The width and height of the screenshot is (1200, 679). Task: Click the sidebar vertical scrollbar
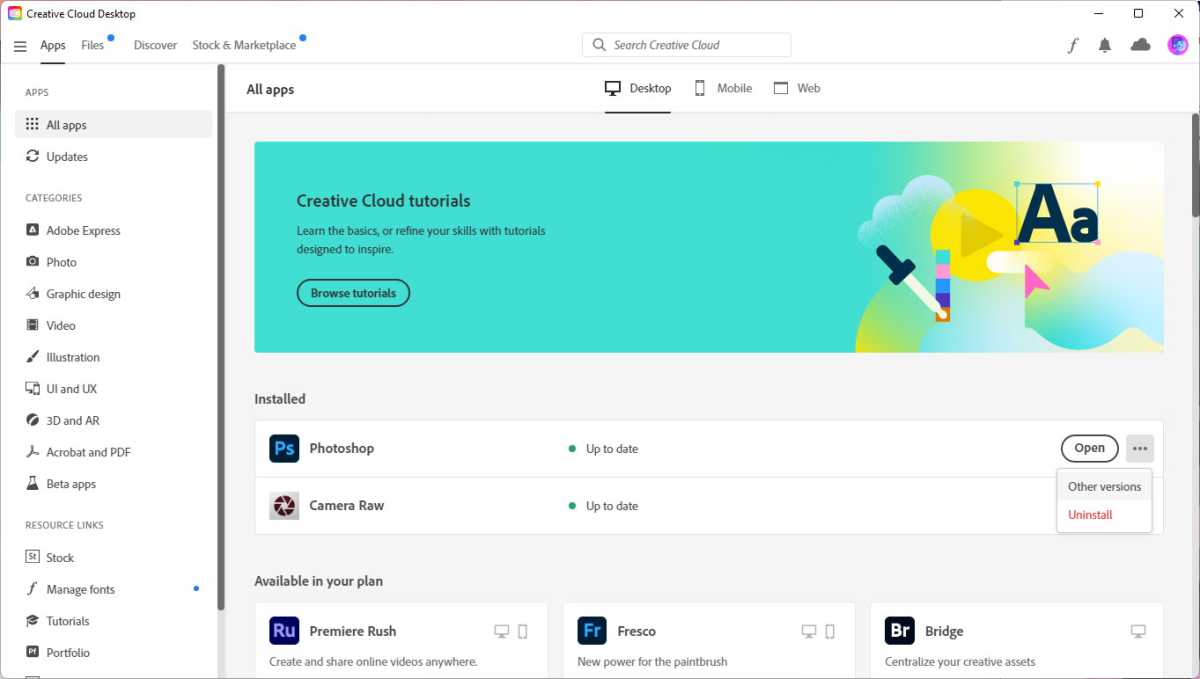pos(221,337)
